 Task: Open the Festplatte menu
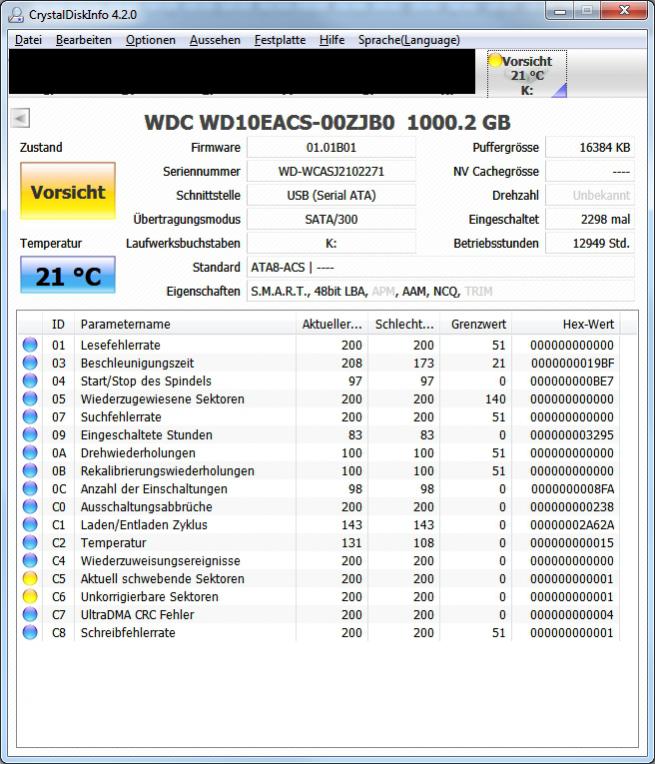[x=280, y=40]
